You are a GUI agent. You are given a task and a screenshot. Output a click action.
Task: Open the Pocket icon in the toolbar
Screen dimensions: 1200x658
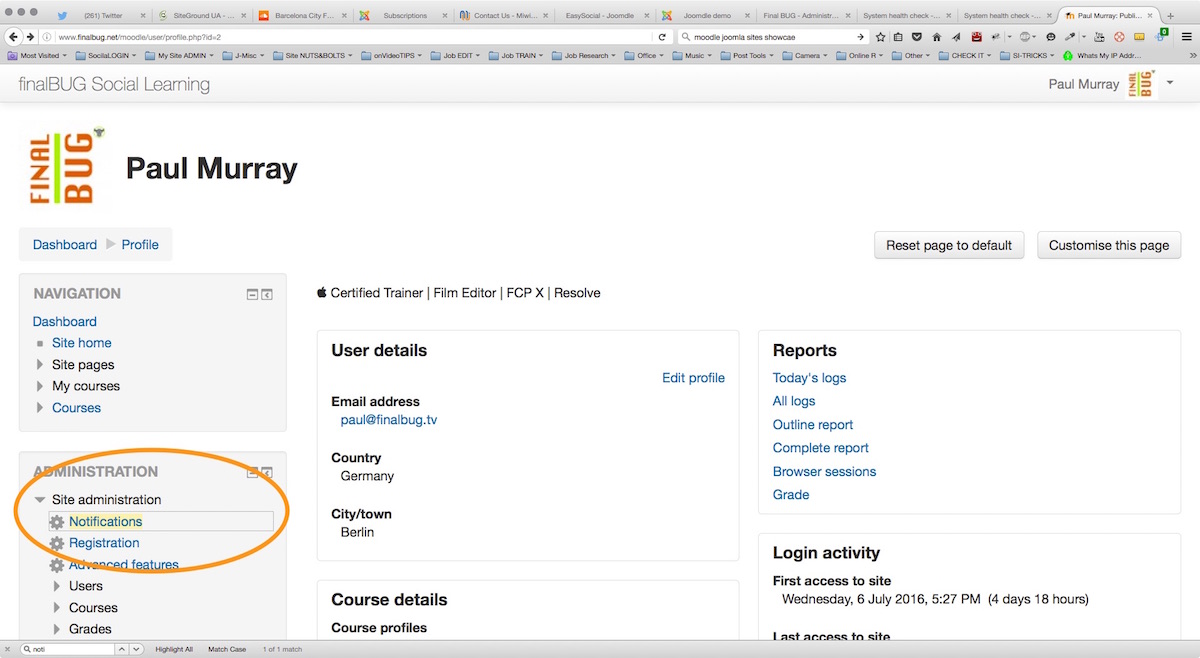pos(917,37)
